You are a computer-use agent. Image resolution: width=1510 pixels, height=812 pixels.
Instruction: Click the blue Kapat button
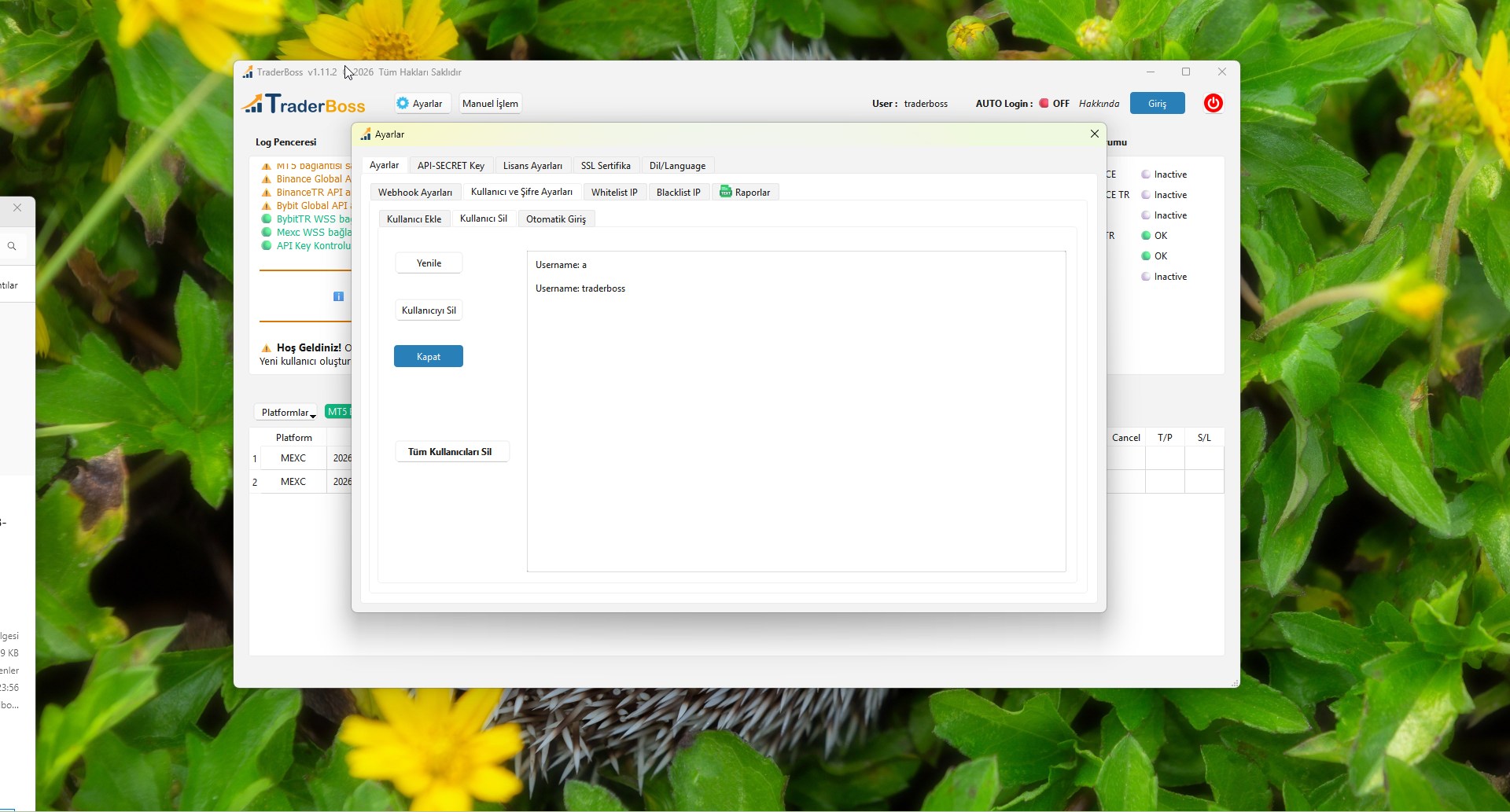(429, 356)
